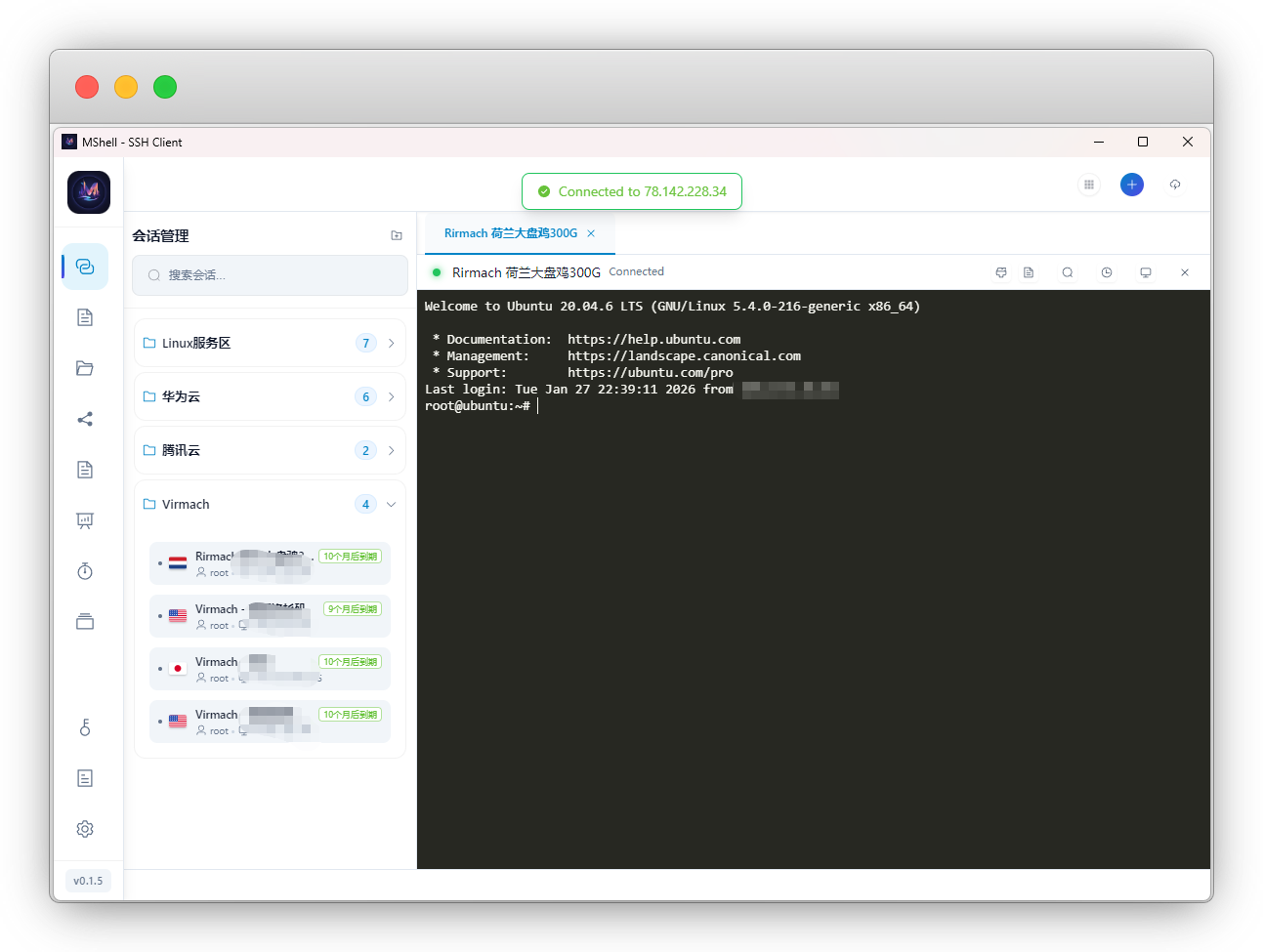Open the grid layout icon in header

click(1088, 185)
